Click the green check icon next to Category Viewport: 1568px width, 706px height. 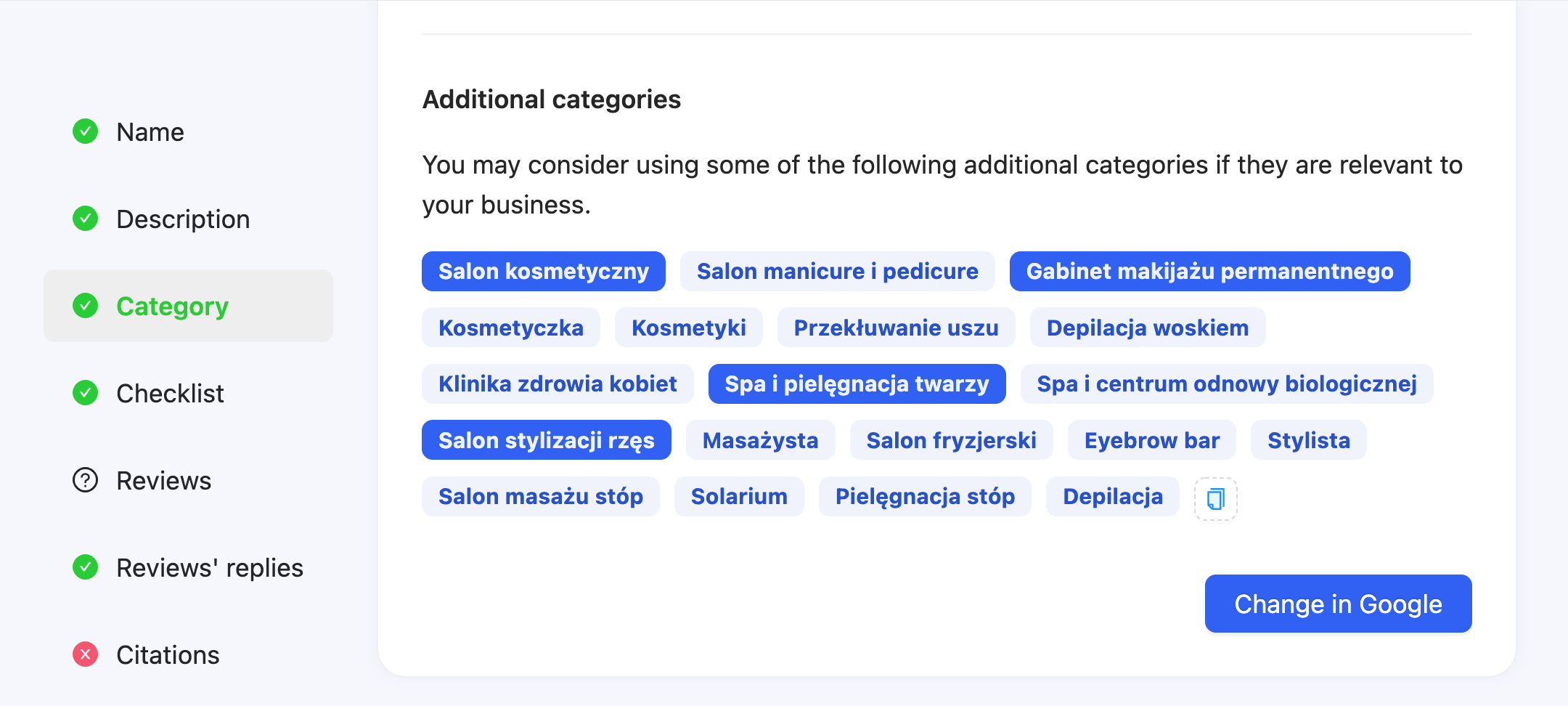tap(86, 306)
